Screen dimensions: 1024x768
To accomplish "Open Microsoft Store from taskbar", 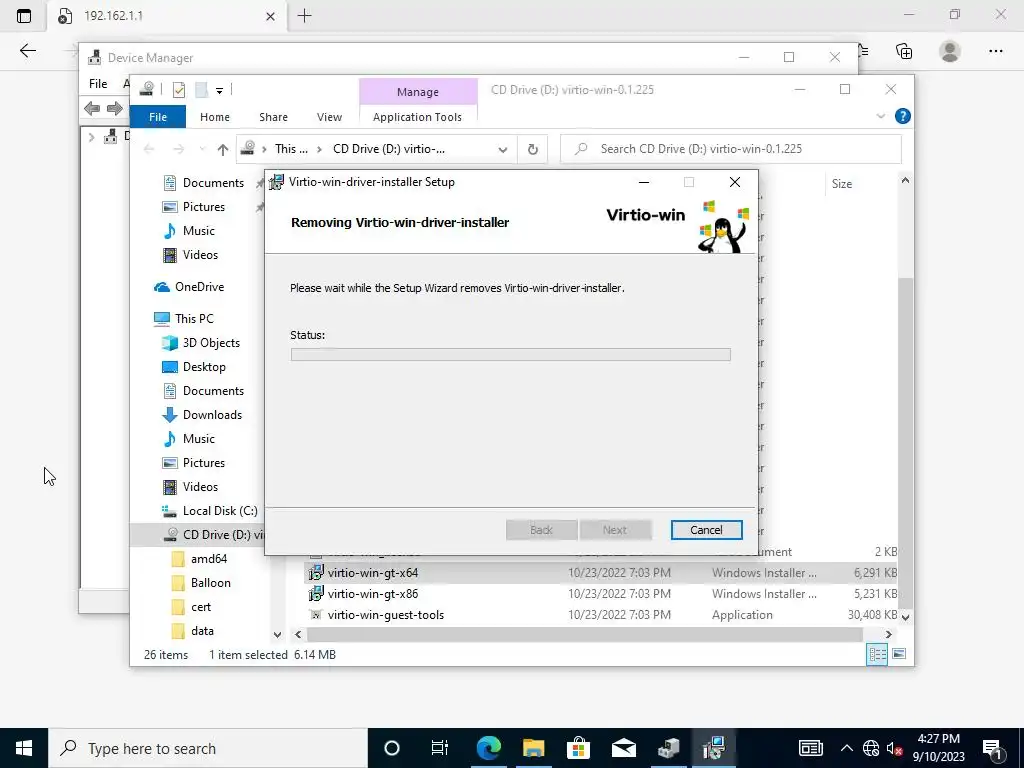I will point(578,748).
